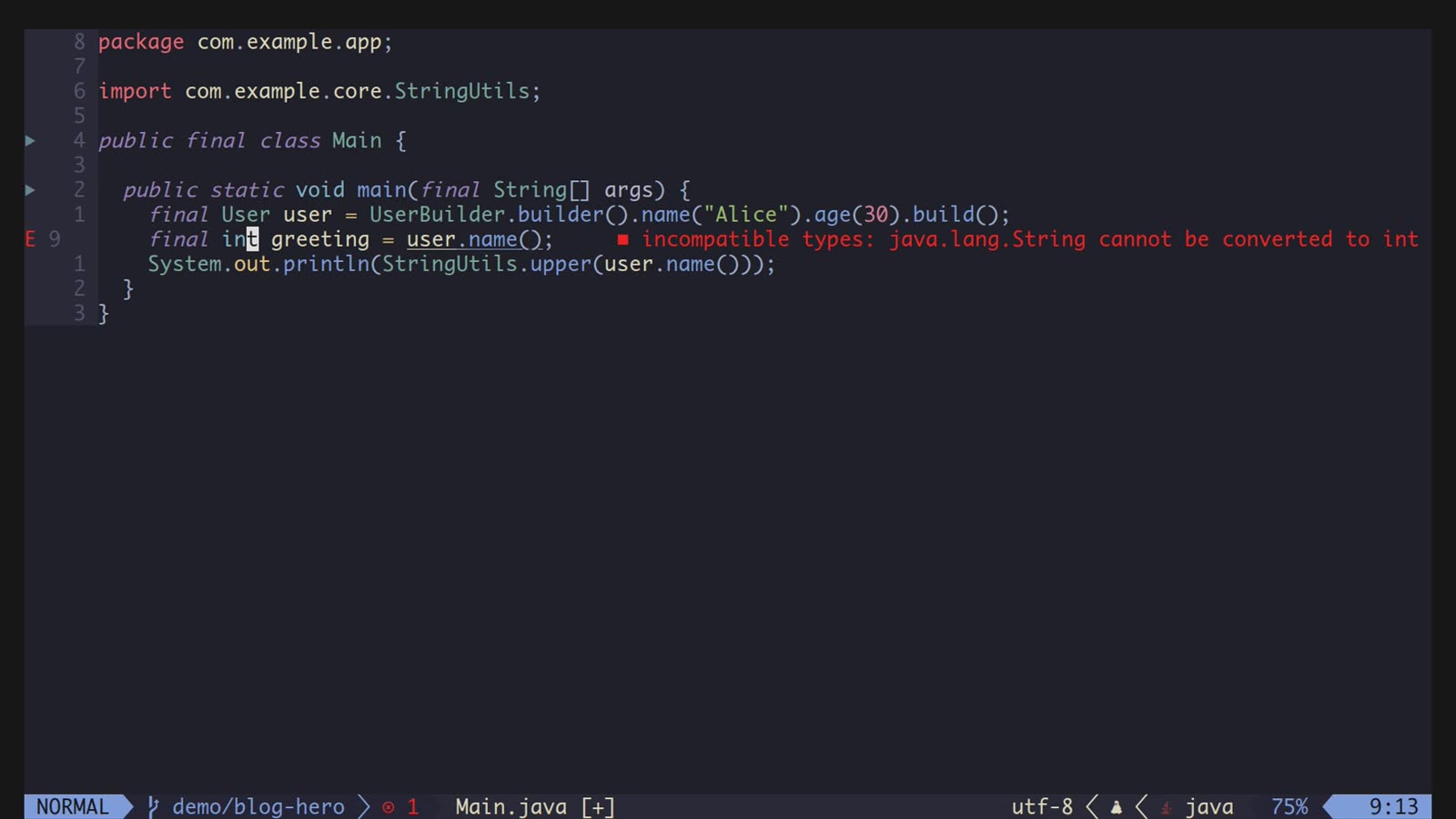Click line number 9 in the gutter

click(55, 239)
